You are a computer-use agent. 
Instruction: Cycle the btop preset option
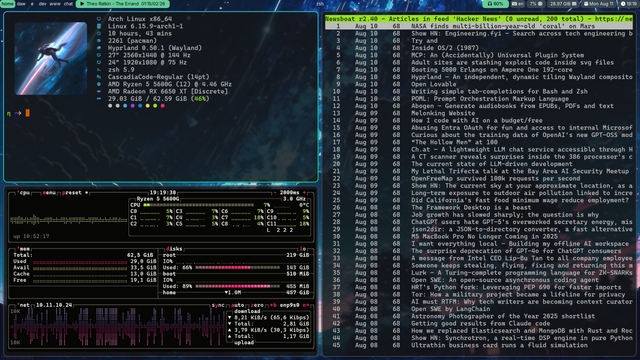72,193
